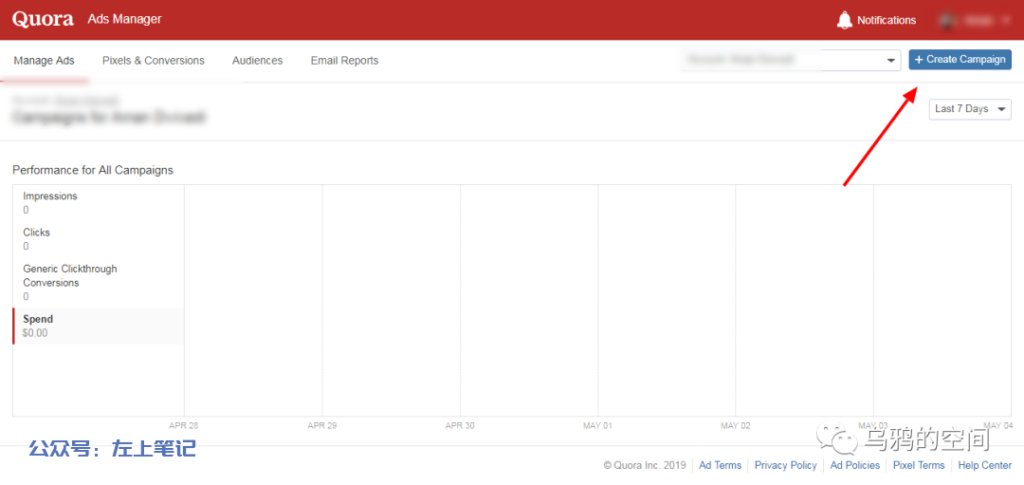Open the Last 7 Days date range dropdown

point(970,109)
